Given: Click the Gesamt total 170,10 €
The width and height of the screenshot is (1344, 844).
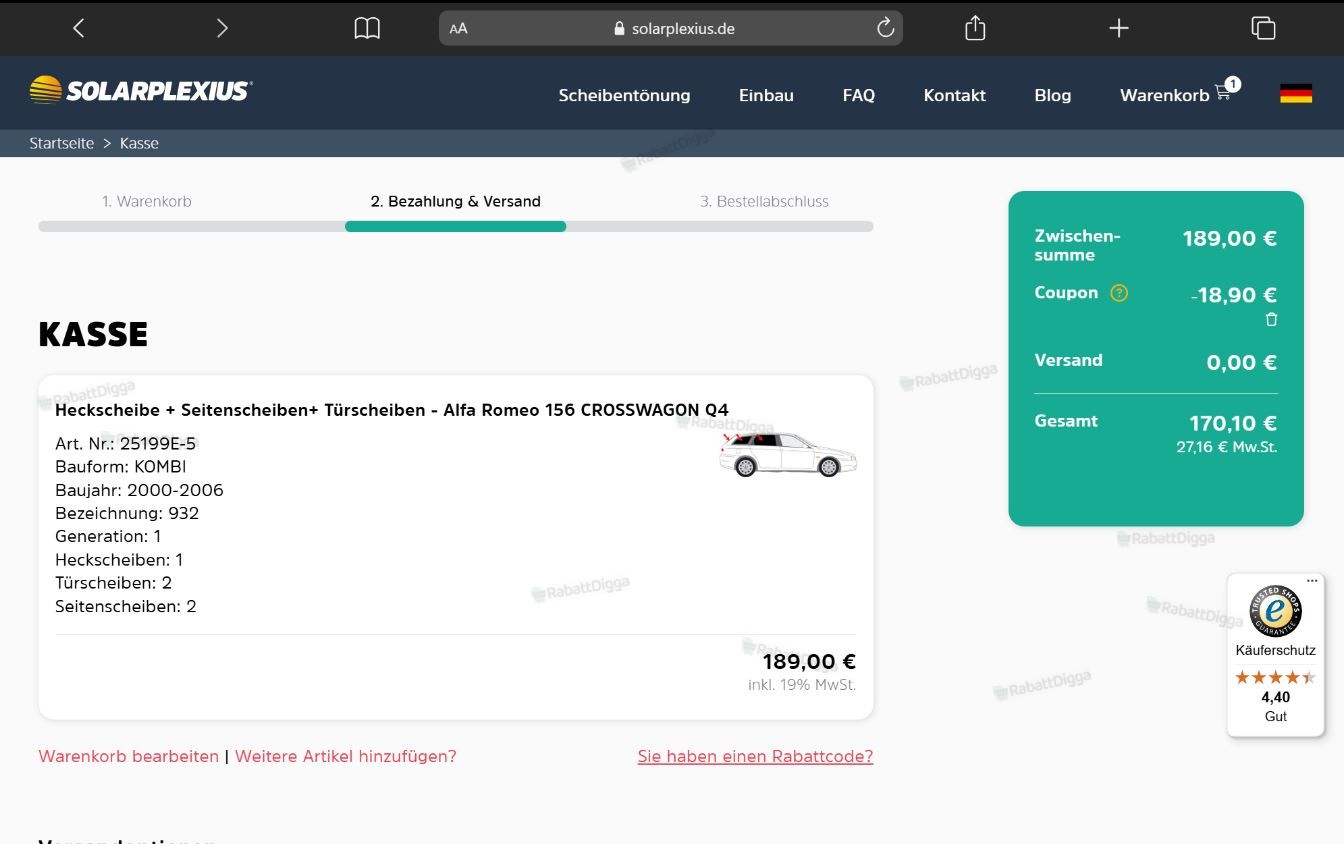Looking at the screenshot, I should [1232, 423].
